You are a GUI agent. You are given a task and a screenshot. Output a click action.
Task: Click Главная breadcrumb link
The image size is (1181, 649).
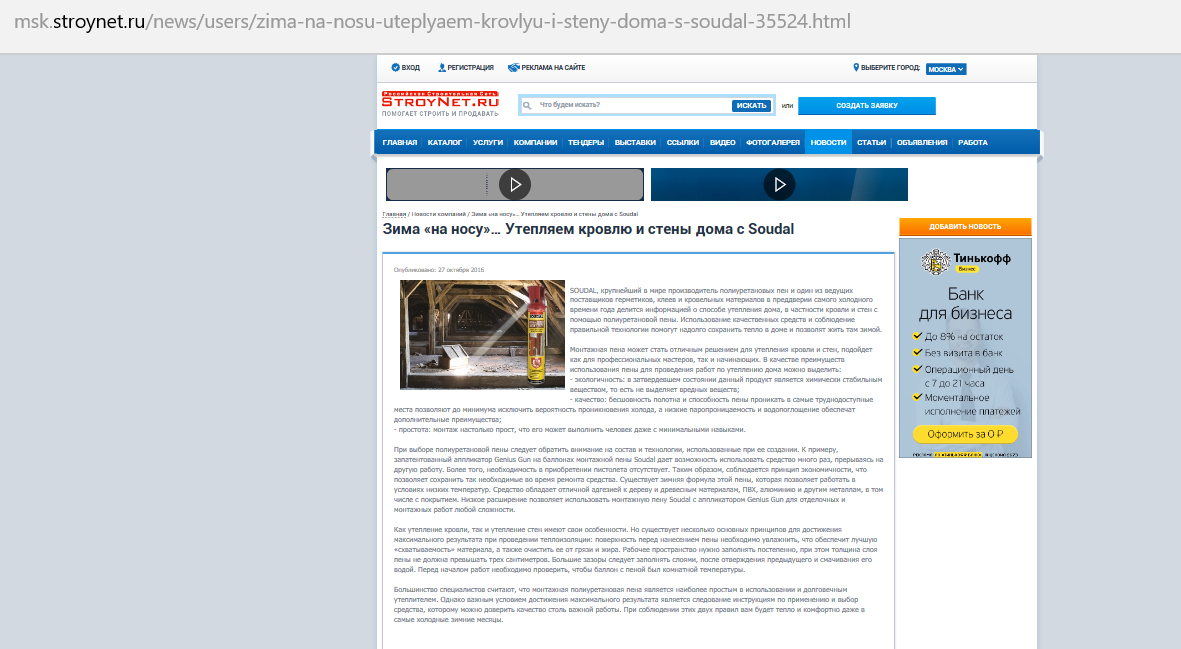tap(394, 215)
